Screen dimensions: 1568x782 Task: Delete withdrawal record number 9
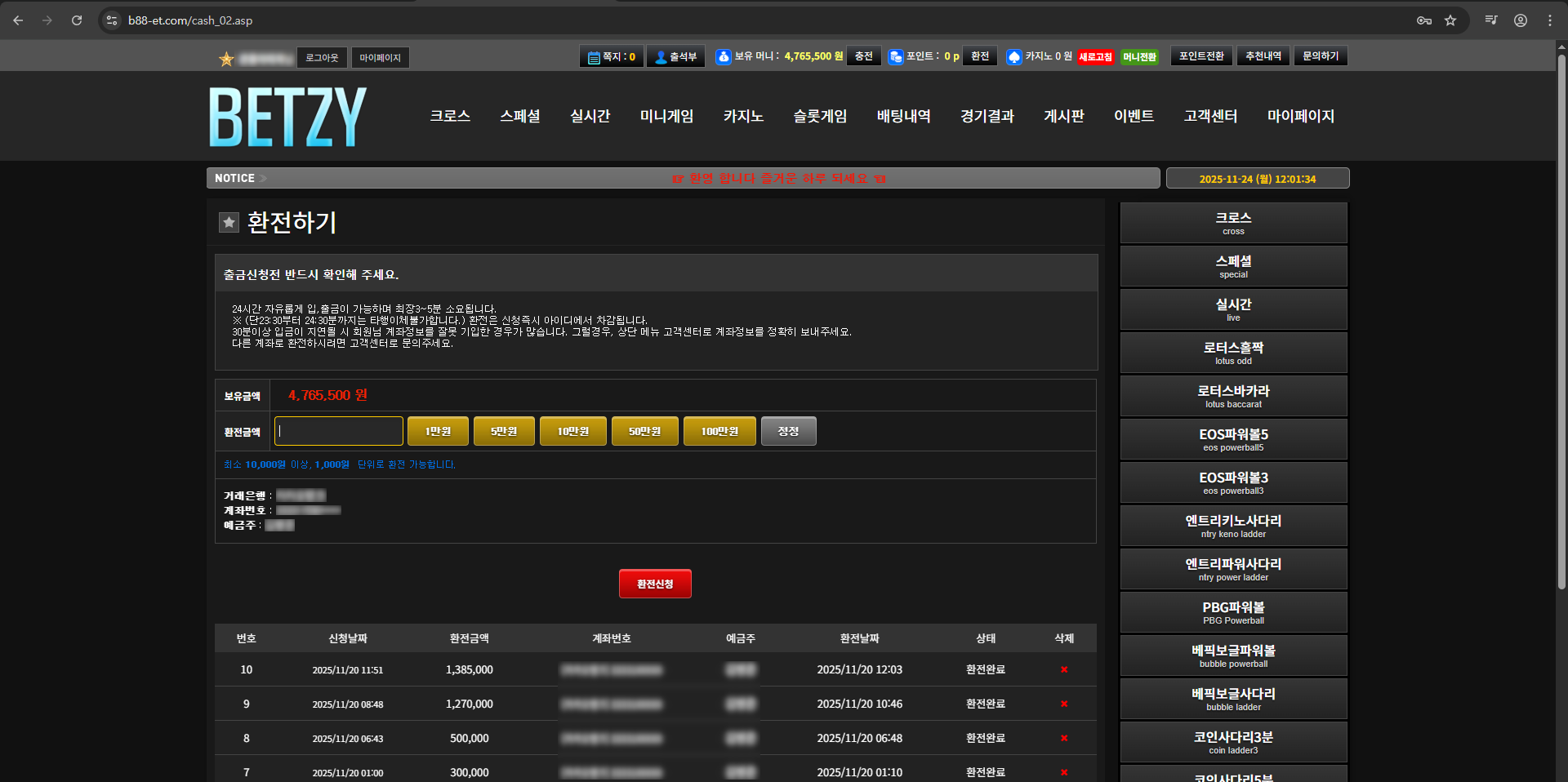(1064, 704)
